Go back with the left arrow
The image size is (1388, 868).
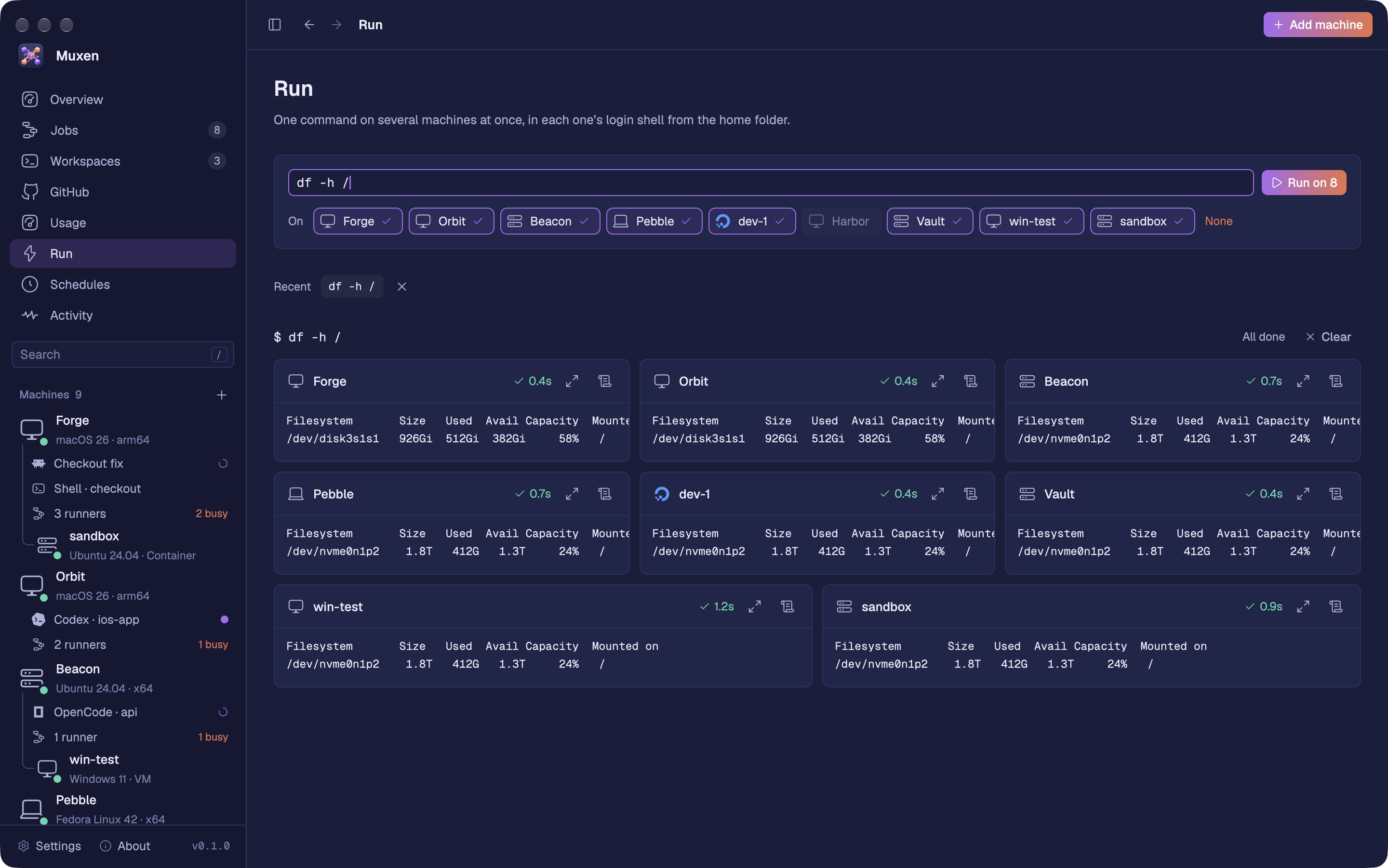click(309, 25)
